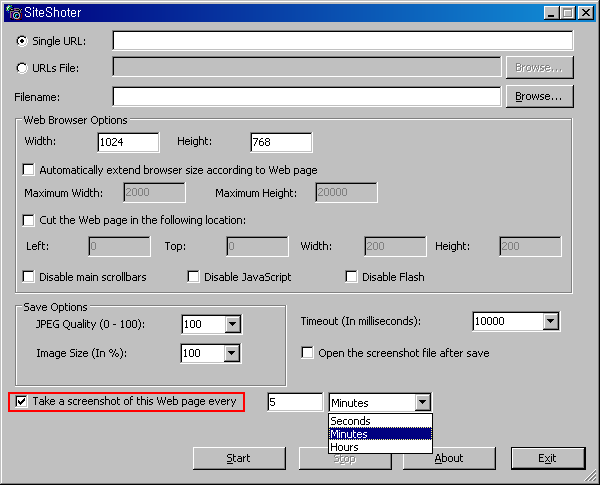600x486 pixels.
Task: Choose Seconds from the dropdown list
Action: [x=380, y=421]
